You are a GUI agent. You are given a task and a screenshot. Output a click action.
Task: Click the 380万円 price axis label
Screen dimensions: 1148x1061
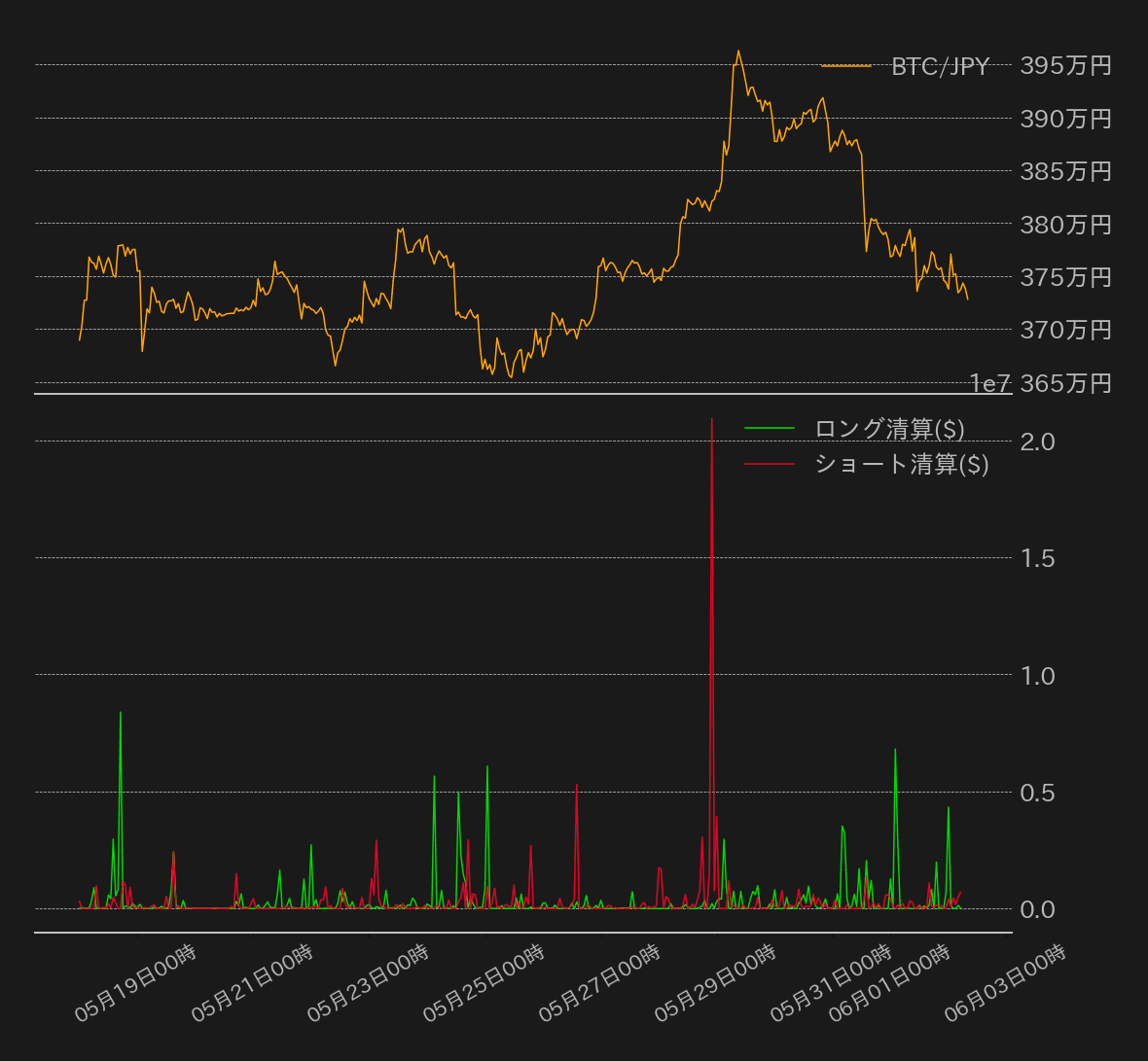pos(1065,225)
